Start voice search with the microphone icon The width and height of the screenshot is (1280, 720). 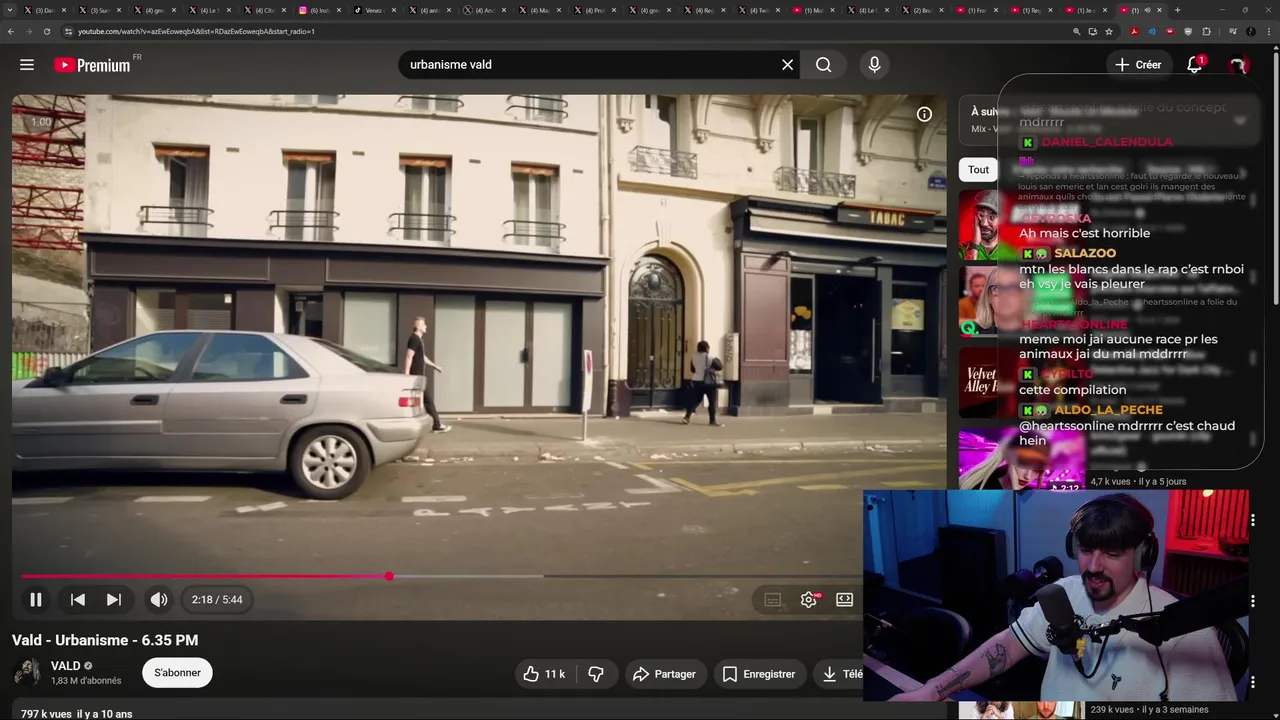tap(874, 64)
